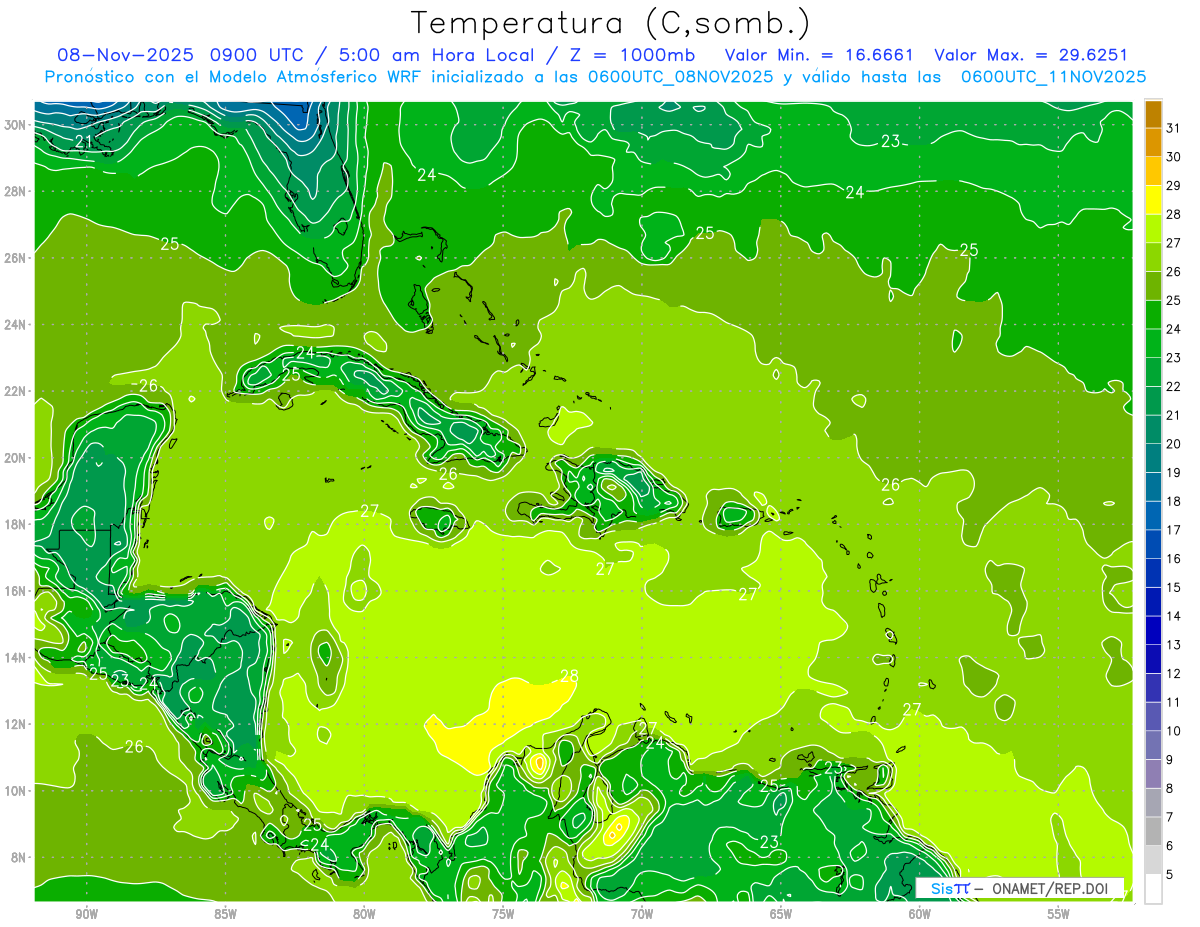The height and width of the screenshot is (927, 1200).
Task: Click the '16N' latitude axis label
Action: pos(15,591)
